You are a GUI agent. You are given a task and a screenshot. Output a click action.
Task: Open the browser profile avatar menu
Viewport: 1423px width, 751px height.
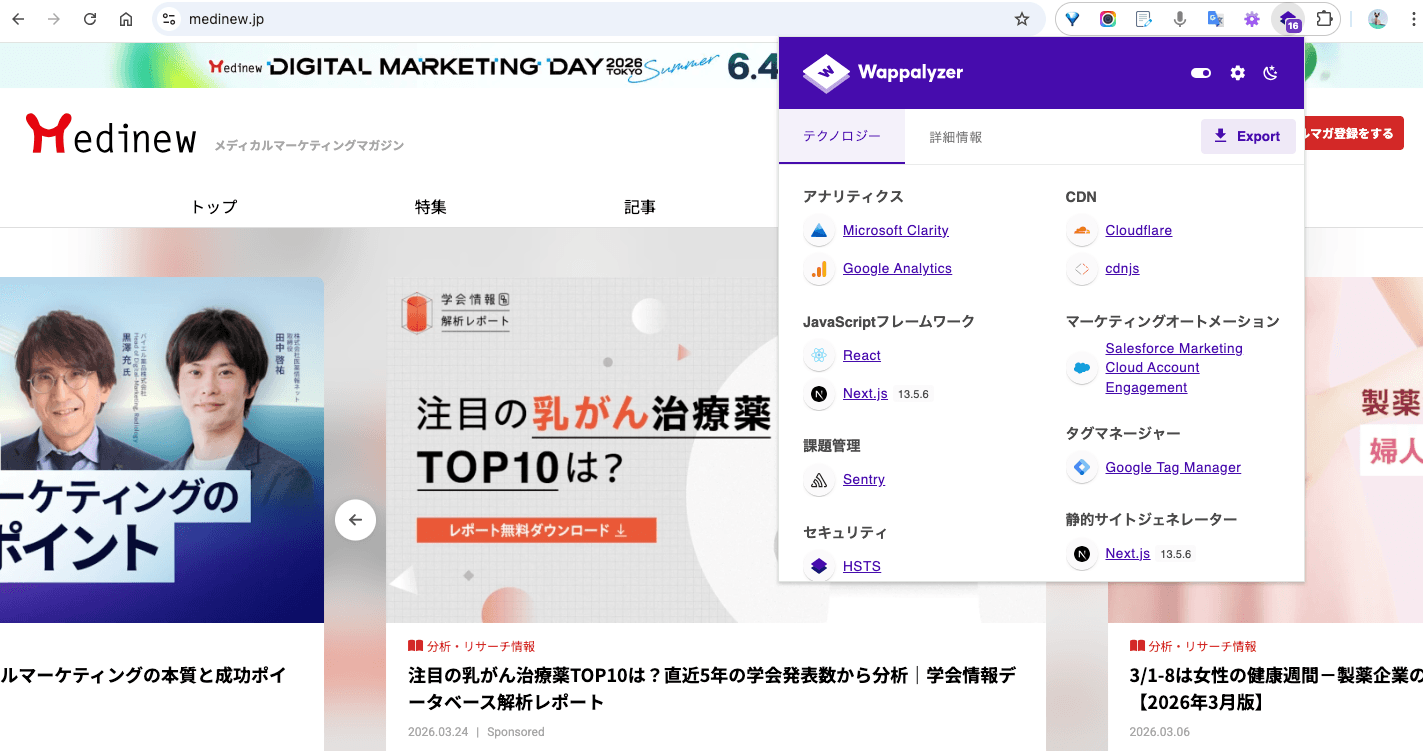(1377, 18)
